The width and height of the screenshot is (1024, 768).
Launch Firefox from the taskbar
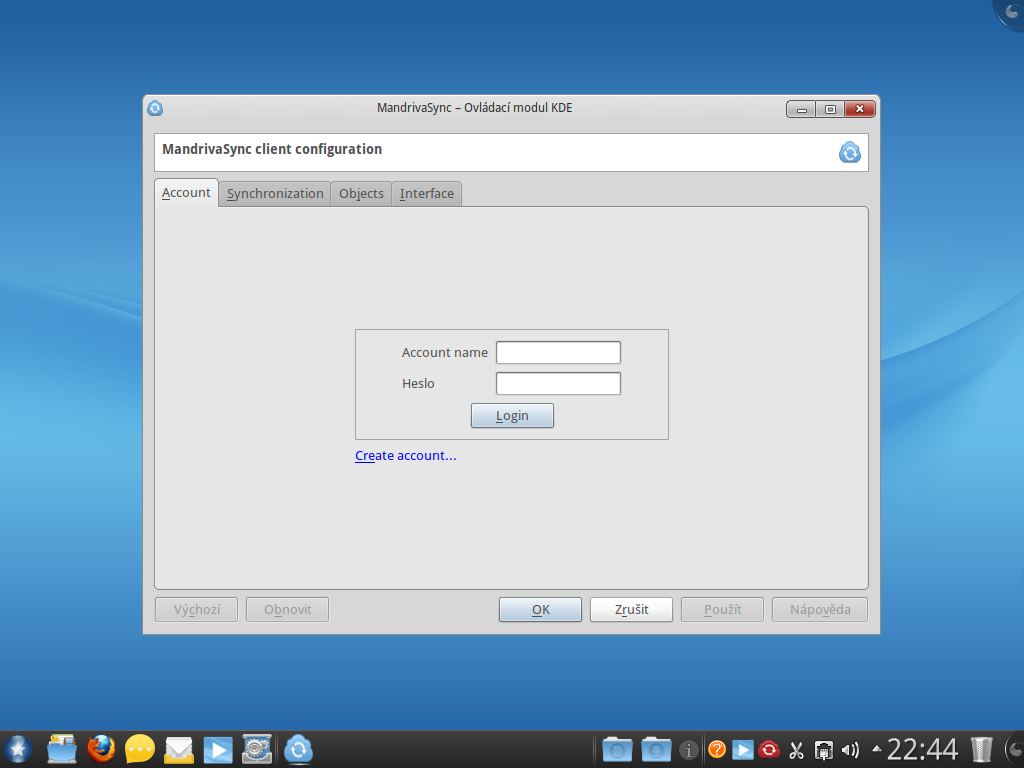101,749
